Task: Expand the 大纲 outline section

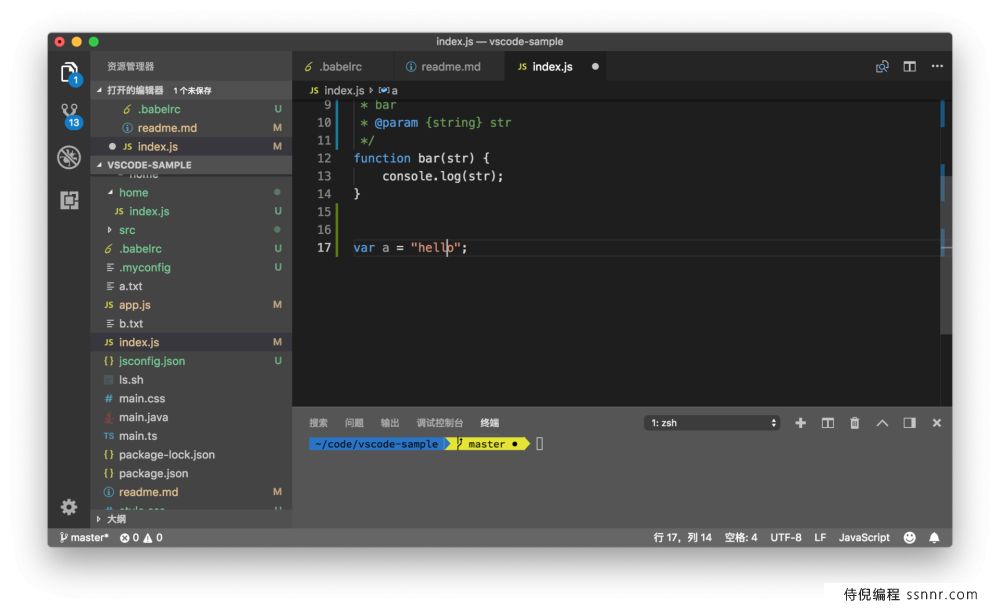Action: (191, 519)
